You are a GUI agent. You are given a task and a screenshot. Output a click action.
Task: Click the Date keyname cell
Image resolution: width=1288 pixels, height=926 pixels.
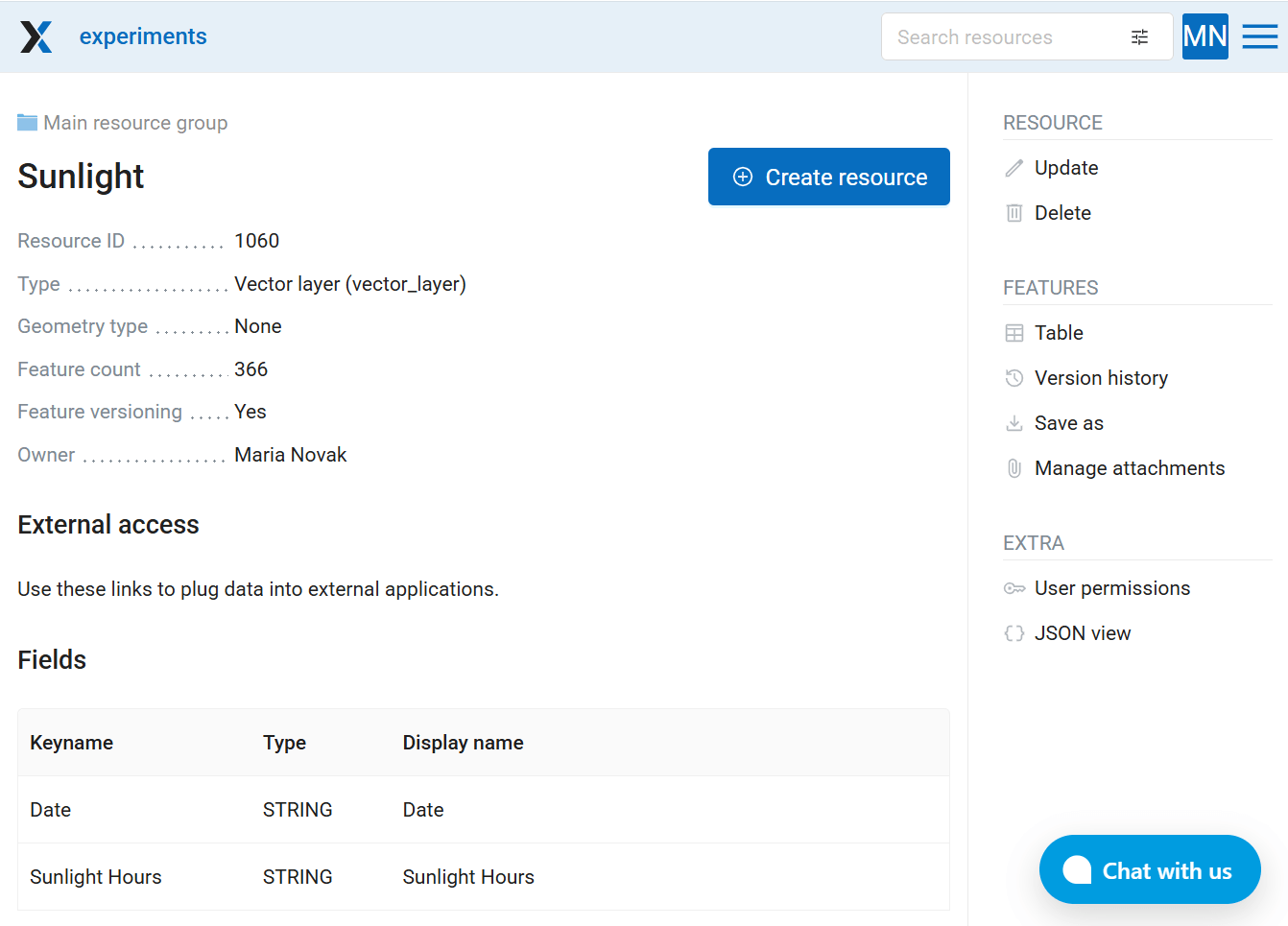click(51, 810)
